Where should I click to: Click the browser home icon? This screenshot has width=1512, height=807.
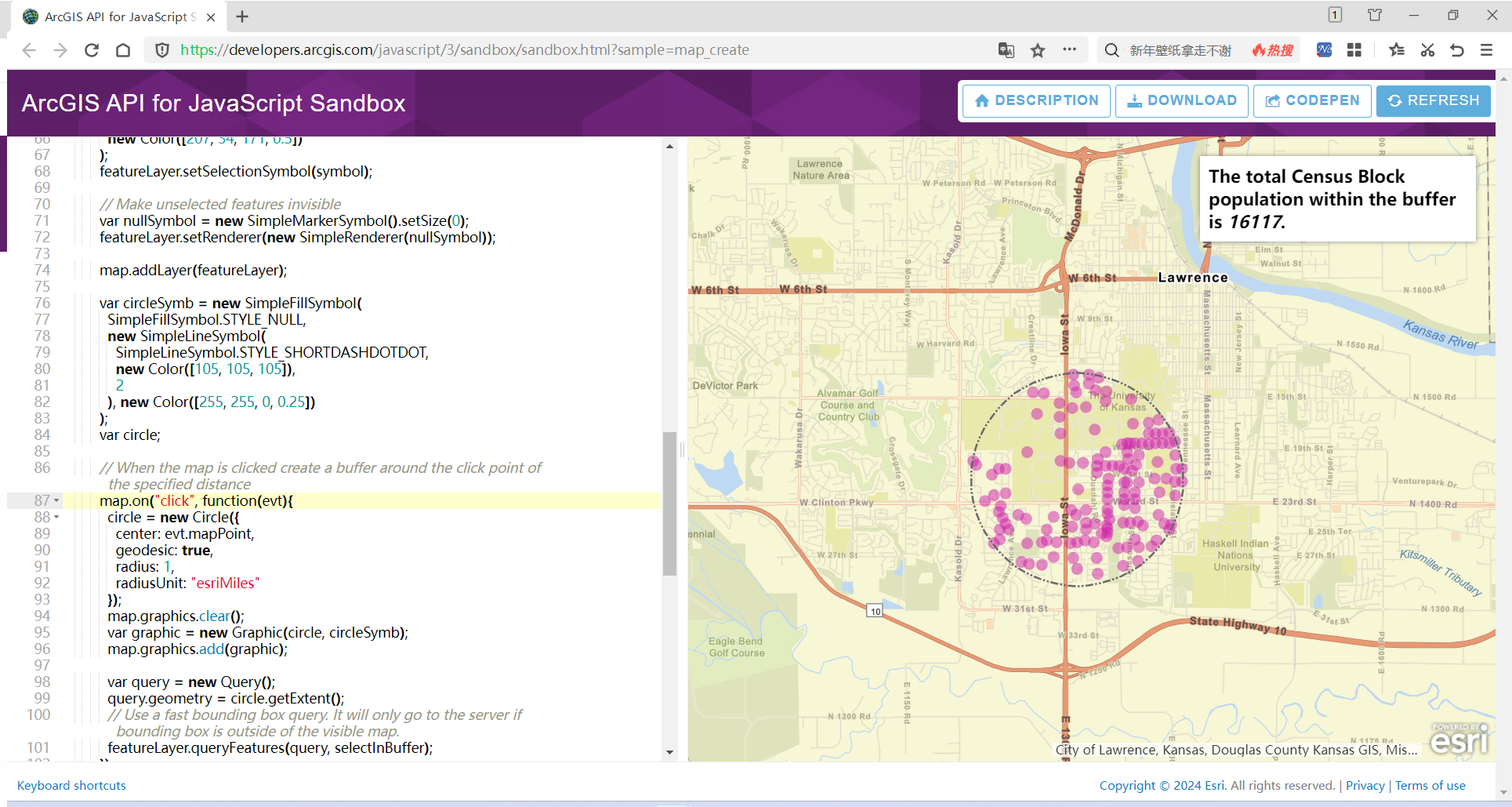click(122, 49)
